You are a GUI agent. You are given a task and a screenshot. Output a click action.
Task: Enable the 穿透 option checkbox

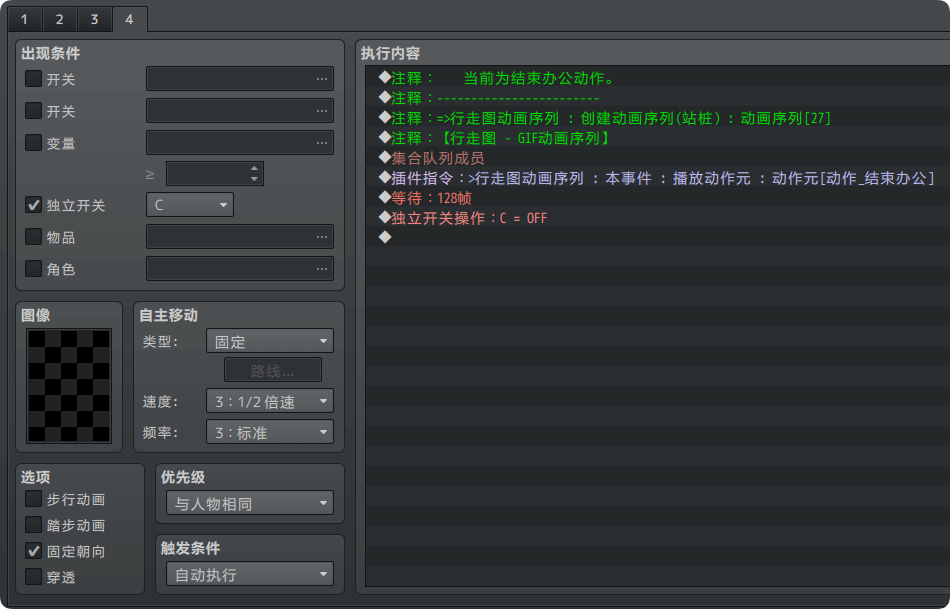tap(34, 577)
